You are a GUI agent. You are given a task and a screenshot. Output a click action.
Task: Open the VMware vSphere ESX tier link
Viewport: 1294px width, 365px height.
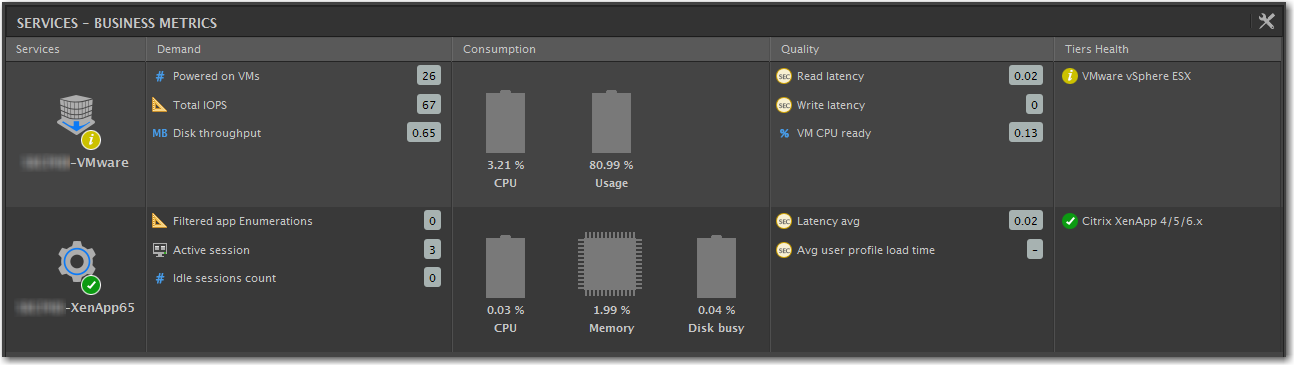click(1136, 76)
